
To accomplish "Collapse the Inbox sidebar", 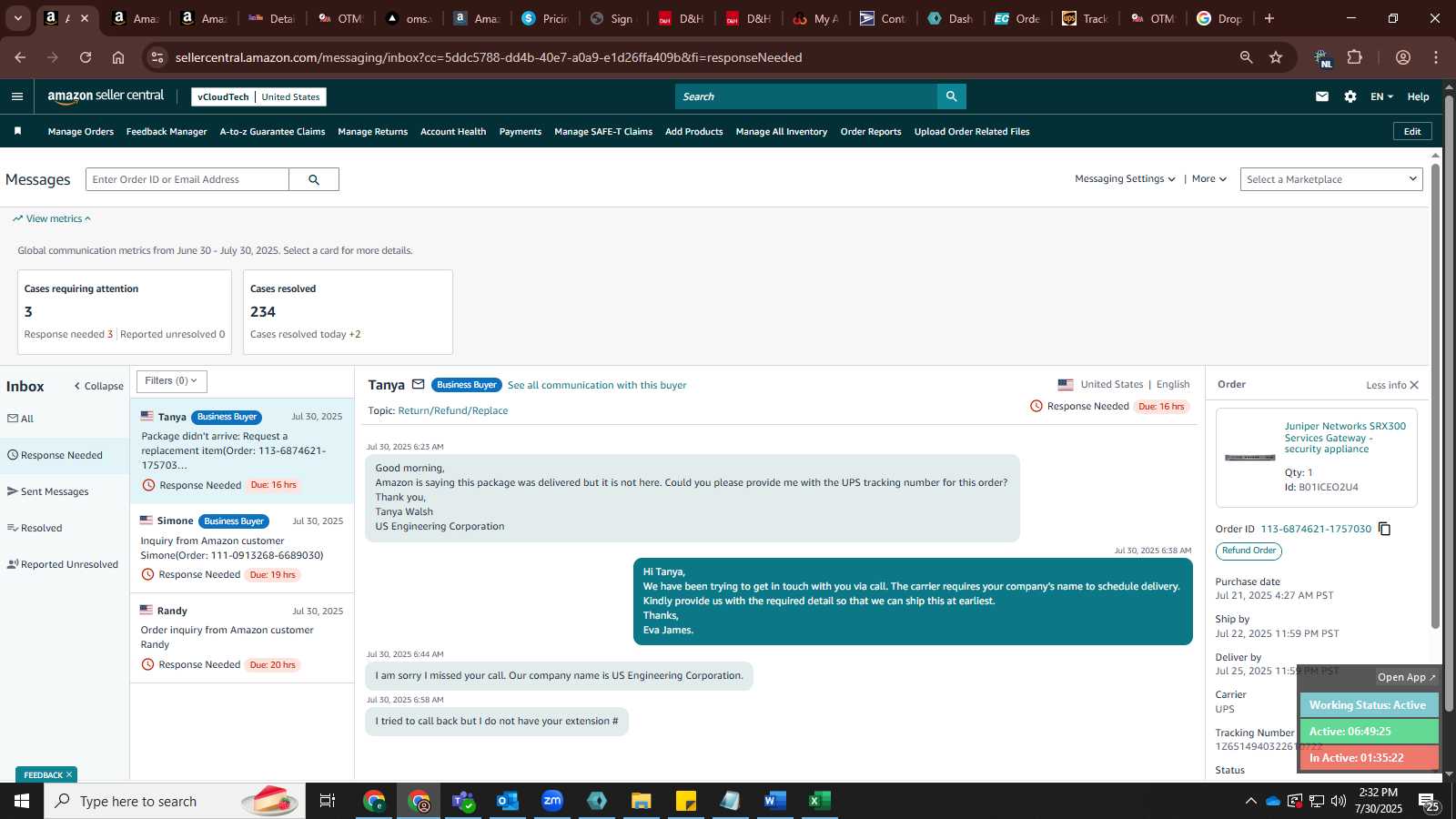I will click(98, 386).
